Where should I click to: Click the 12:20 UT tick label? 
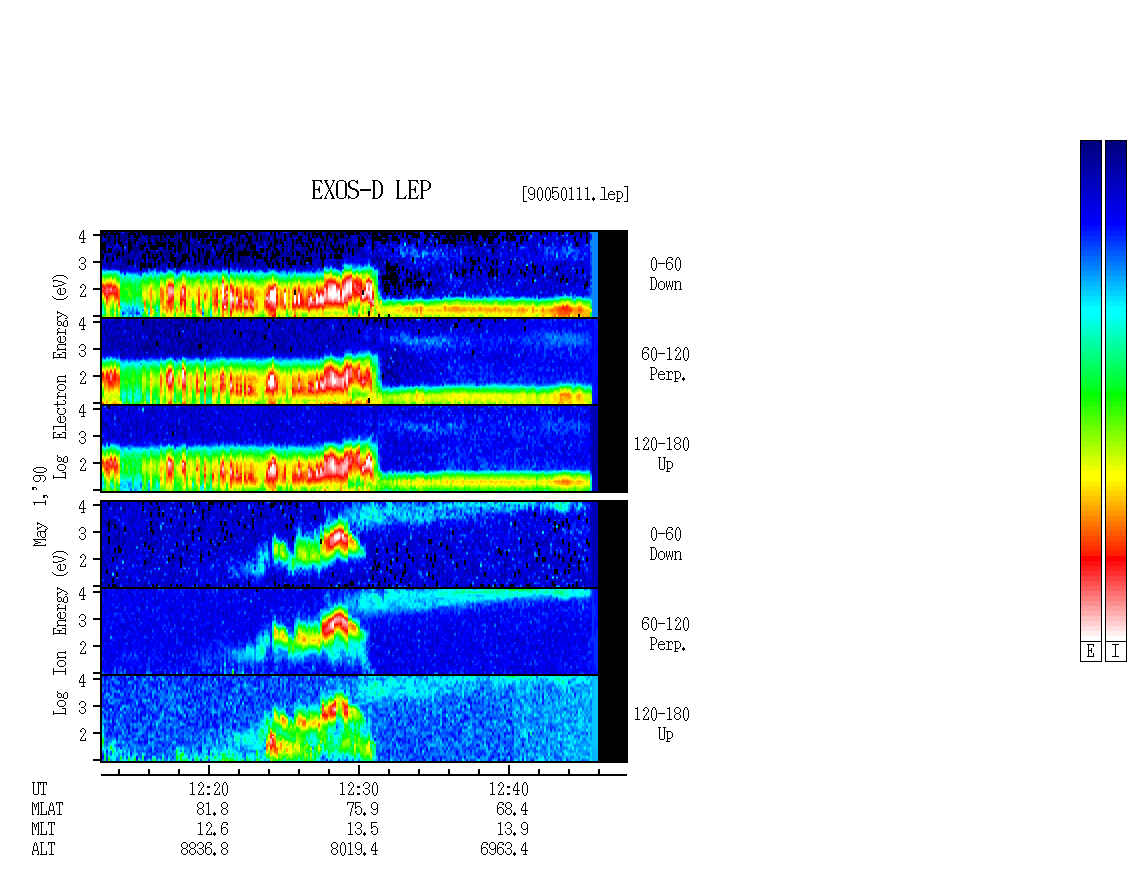208,789
